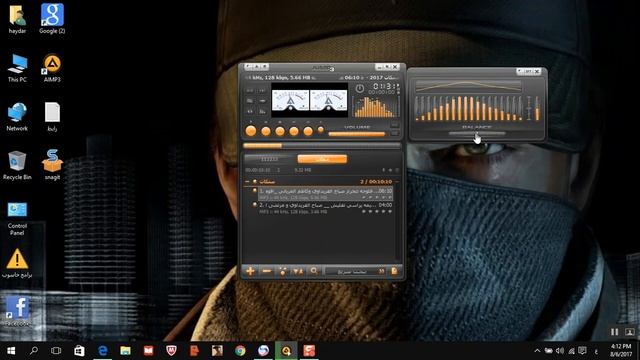
Task: Launch Microsoft Edge from taskbar
Action: coord(102,351)
